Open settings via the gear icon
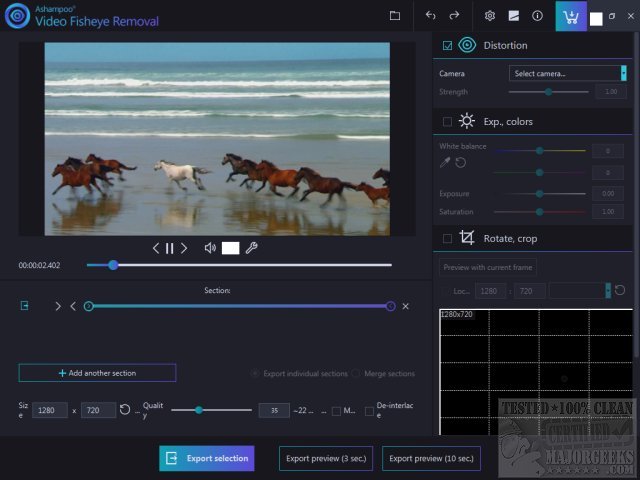This screenshot has height=480, width=640. [490, 16]
